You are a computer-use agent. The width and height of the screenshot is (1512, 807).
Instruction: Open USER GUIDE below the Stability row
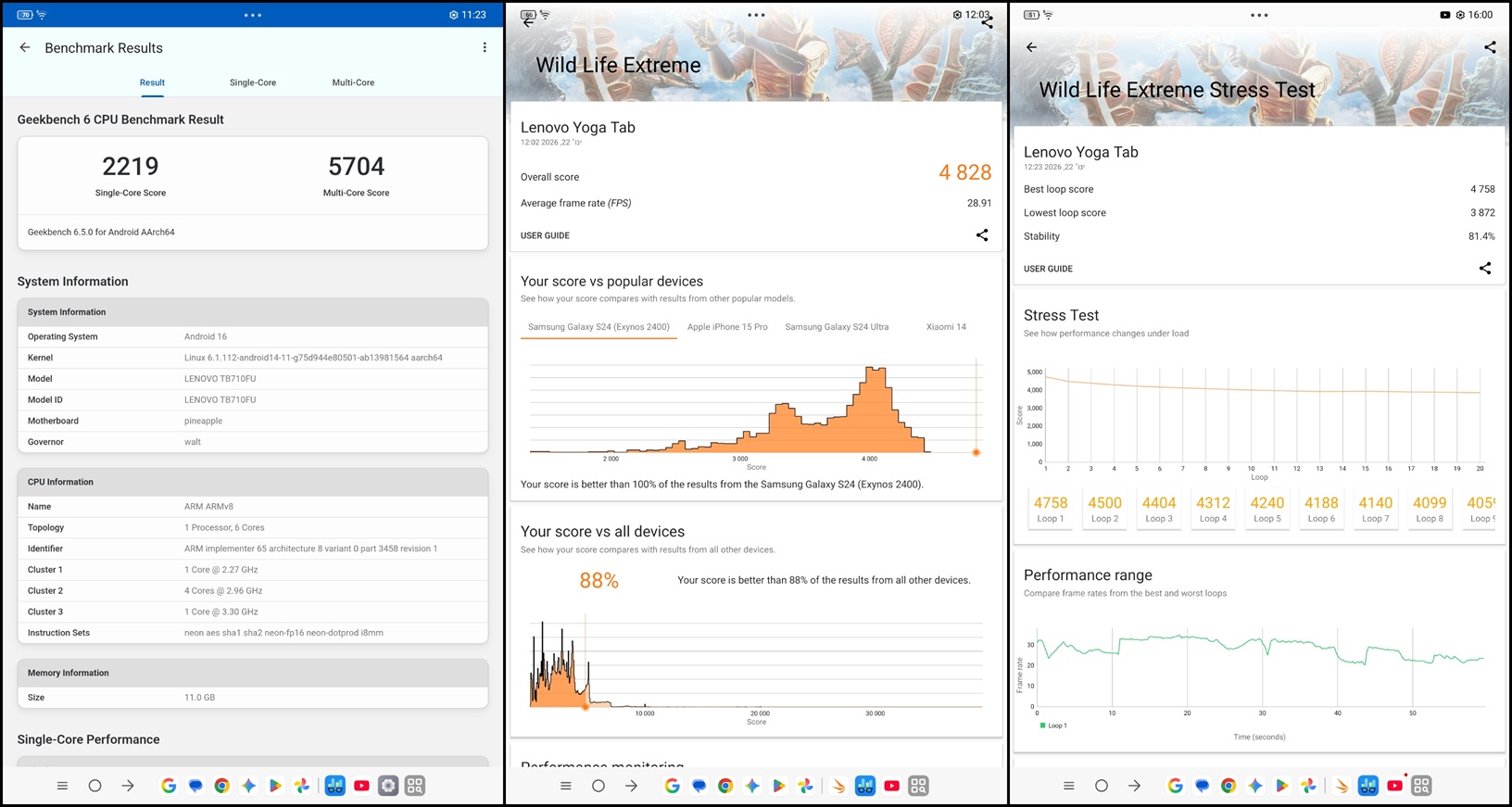pos(1048,269)
